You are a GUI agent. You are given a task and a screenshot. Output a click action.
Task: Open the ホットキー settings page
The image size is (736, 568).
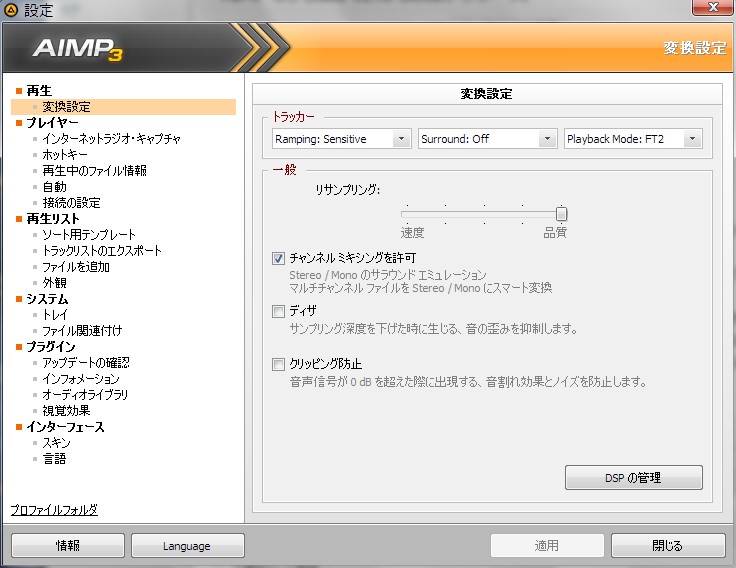point(65,154)
